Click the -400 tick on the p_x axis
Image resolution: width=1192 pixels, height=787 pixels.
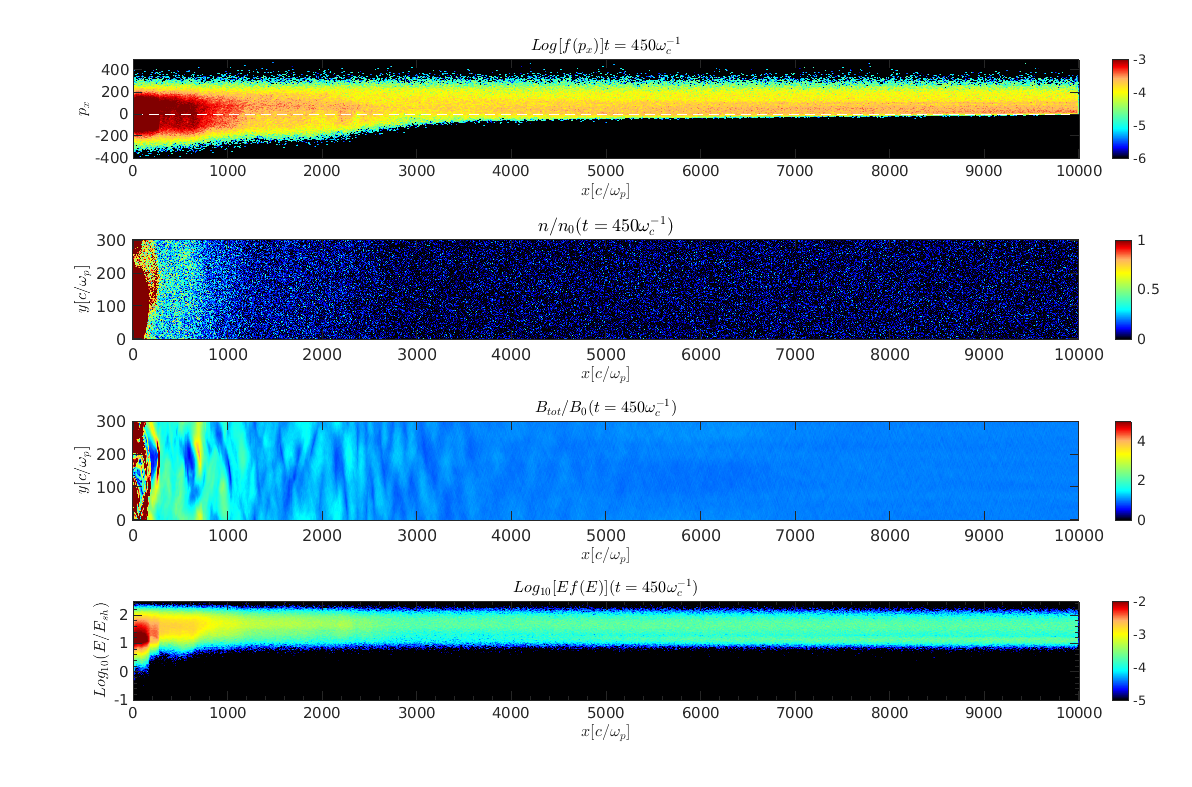click(x=112, y=157)
